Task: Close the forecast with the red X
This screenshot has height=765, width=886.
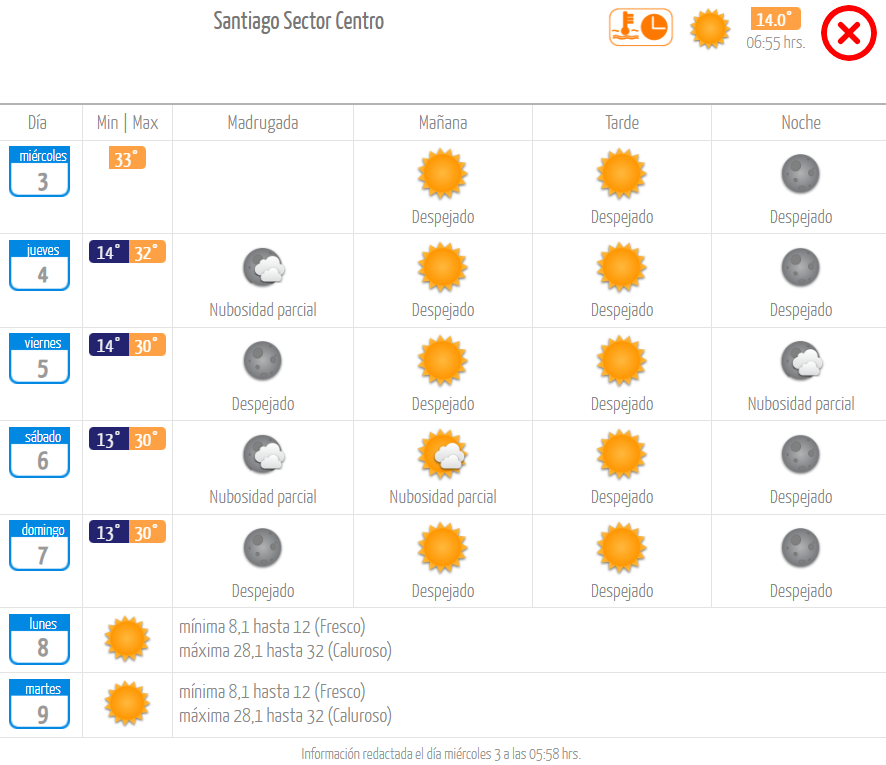Action: click(848, 33)
